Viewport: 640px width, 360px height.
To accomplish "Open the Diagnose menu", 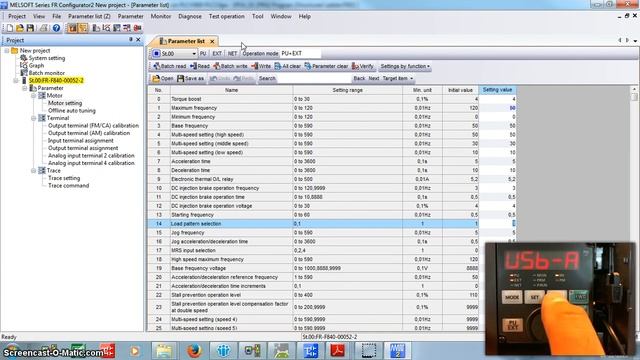I will [x=190, y=16].
